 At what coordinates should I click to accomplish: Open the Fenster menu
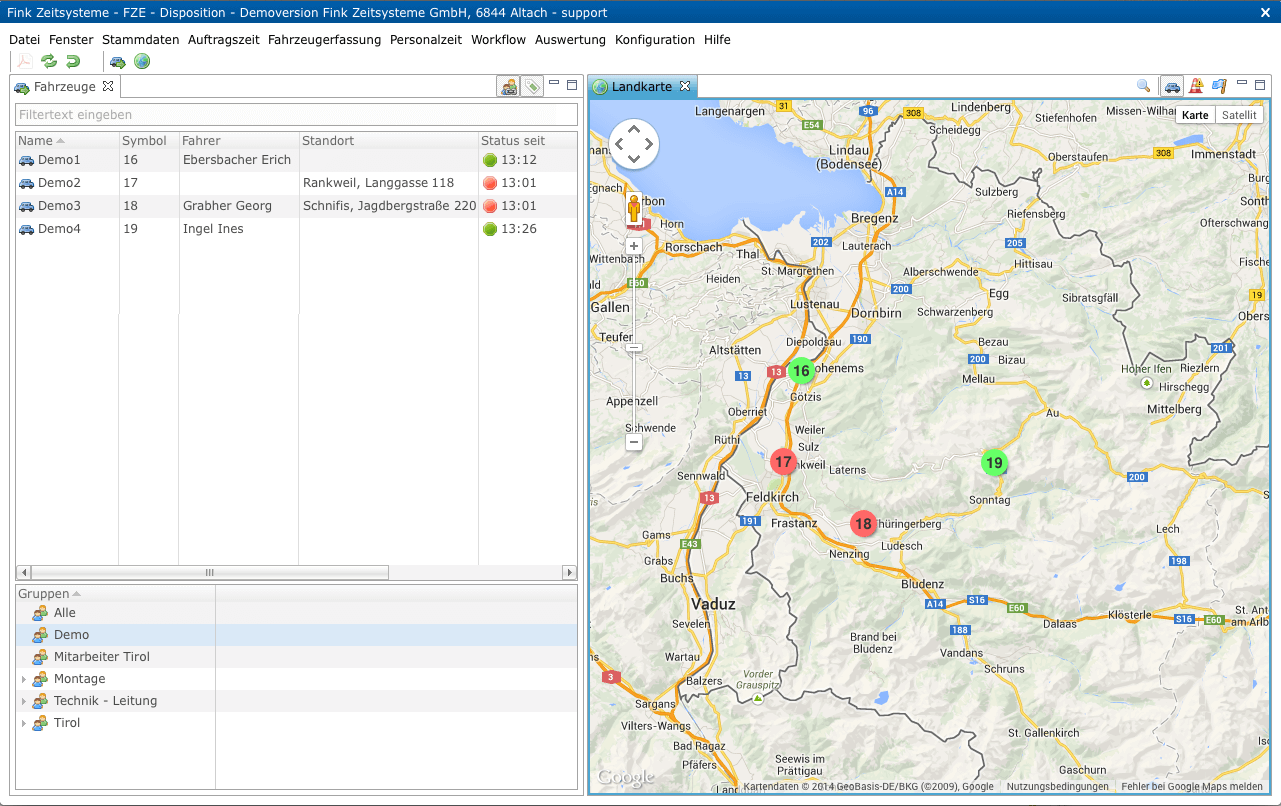click(71, 40)
